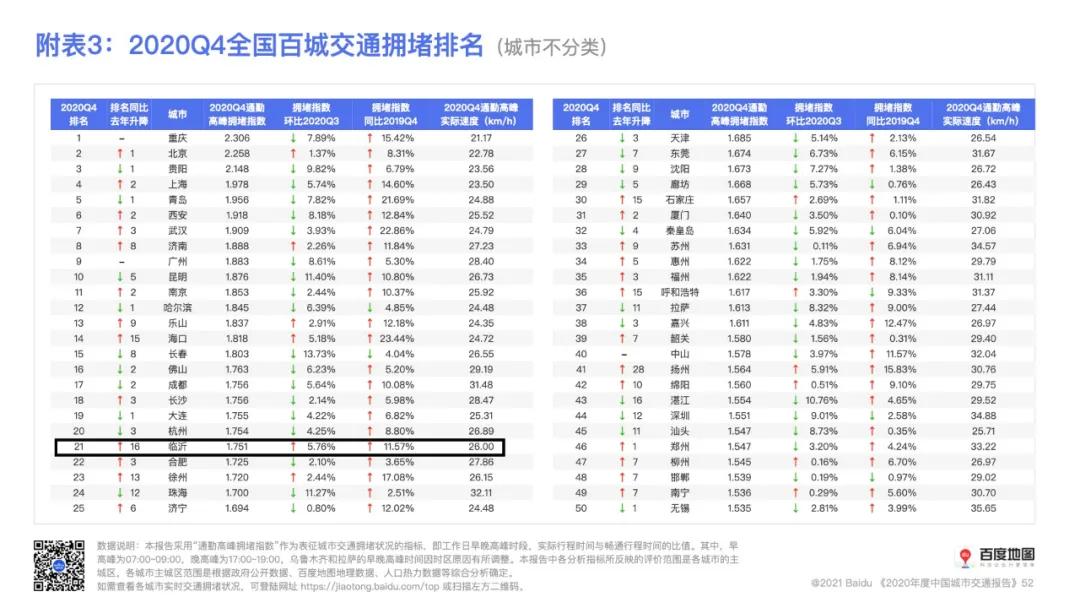Click the city cell '广州'
Image resolution: width=1080 pixels, height=608 pixels.
click(178, 262)
